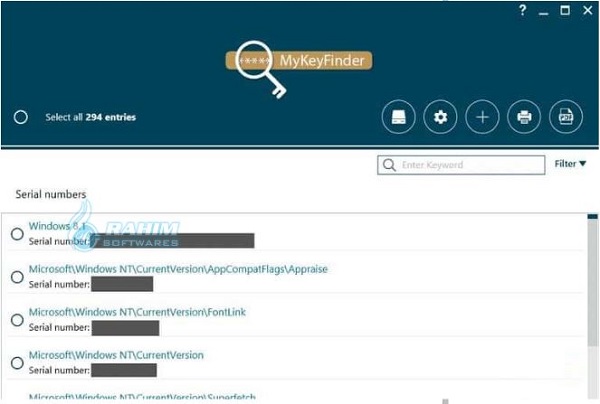Select the Windows 8.1 entry radio
Image resolution: width=600 pixels, height=404 pixels.
tap(17, 234)
